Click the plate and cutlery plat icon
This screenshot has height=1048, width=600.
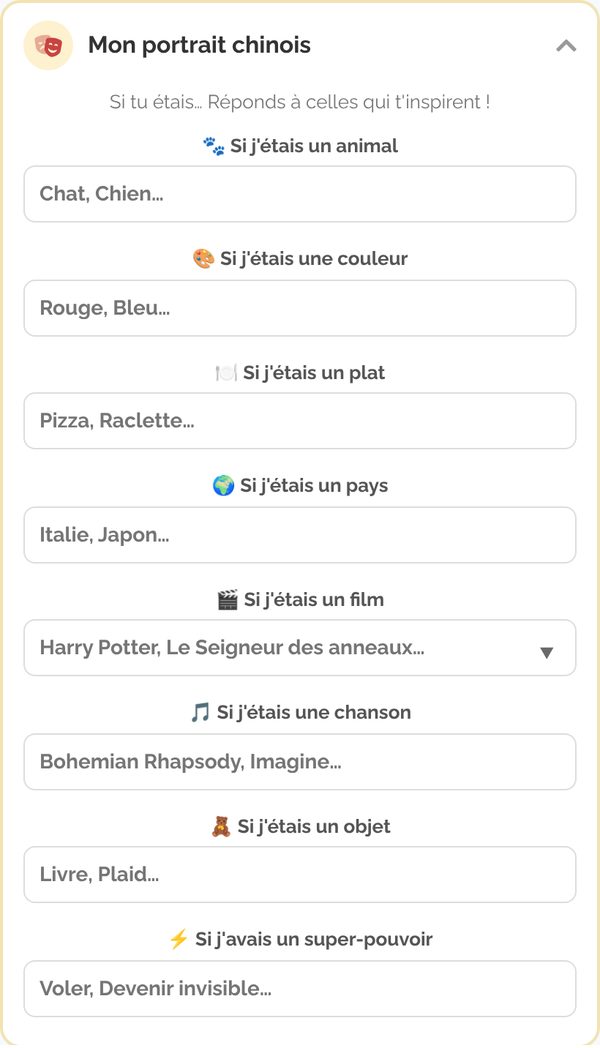point(226,373)
